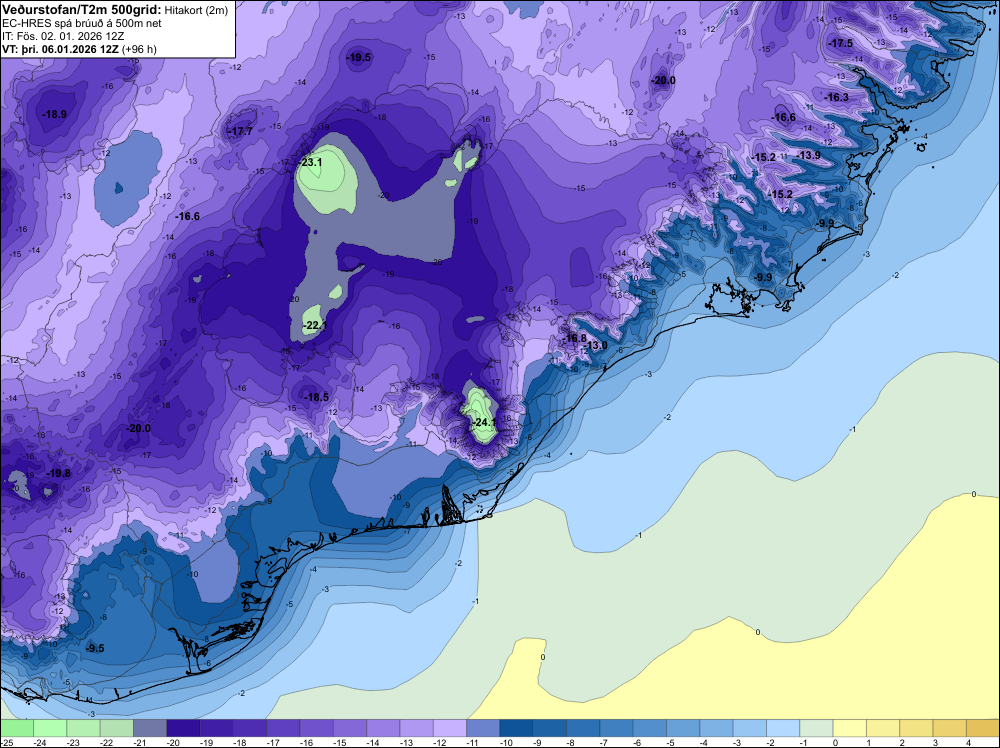The width and height of the screenshot is (1000, 748).
Task: Click the -13.0 temperature label
Action: coord(598,346)
